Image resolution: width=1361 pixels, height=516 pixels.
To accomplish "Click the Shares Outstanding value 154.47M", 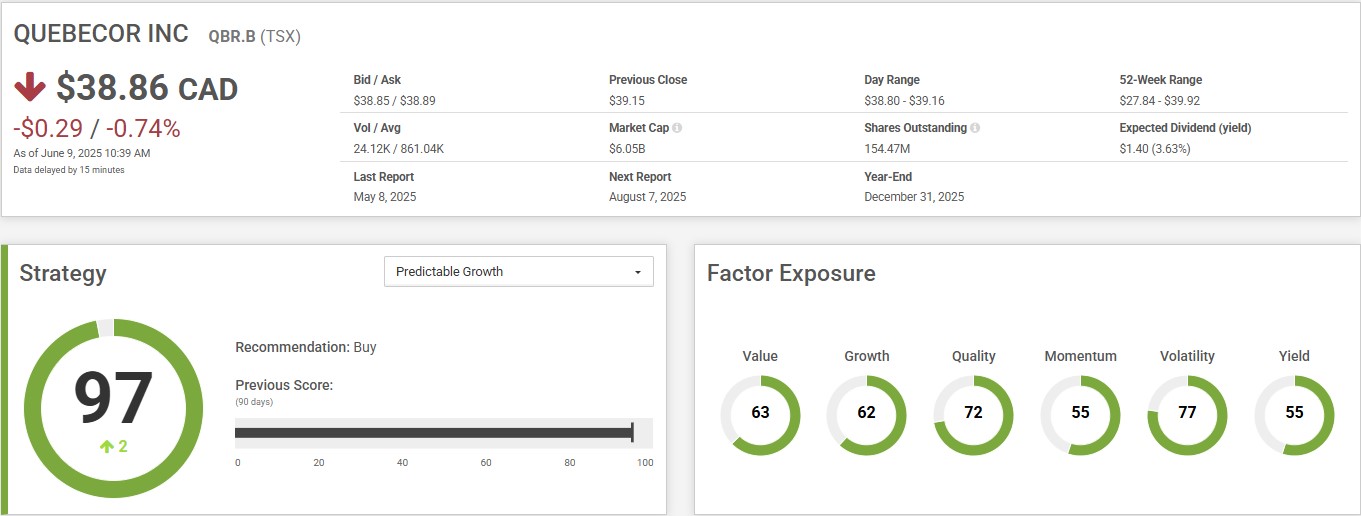I will [887, 149].
